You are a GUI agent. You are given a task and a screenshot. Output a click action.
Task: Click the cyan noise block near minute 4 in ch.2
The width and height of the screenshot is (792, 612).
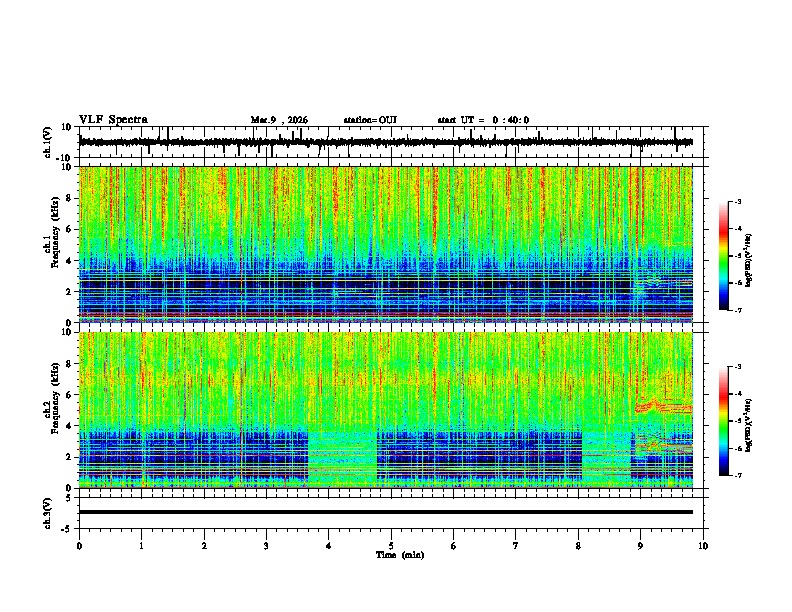tap(342, 458)
